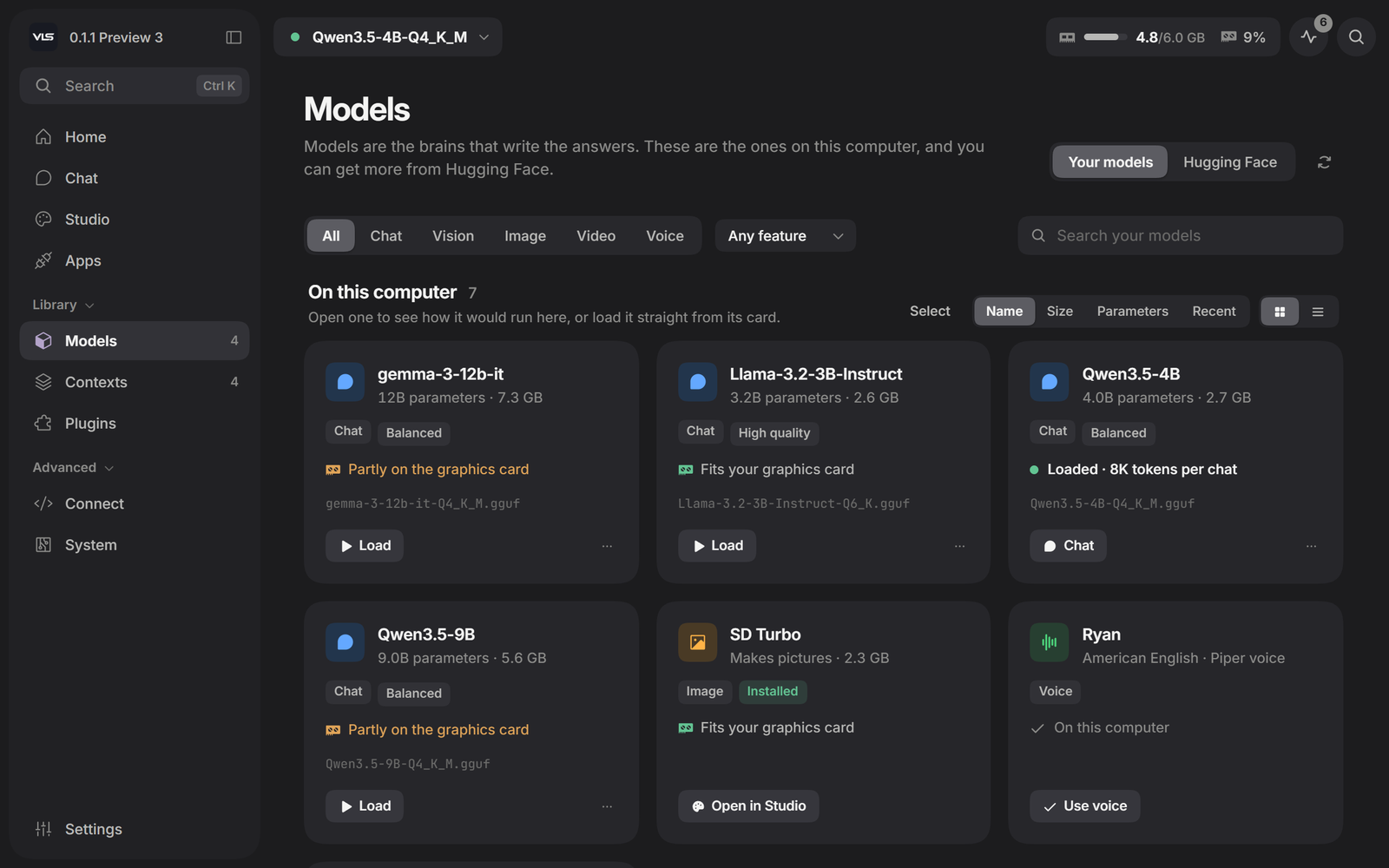Open Settings at sidebar bottom
The width and height of the screenshot is (1389, 868).
135,829
